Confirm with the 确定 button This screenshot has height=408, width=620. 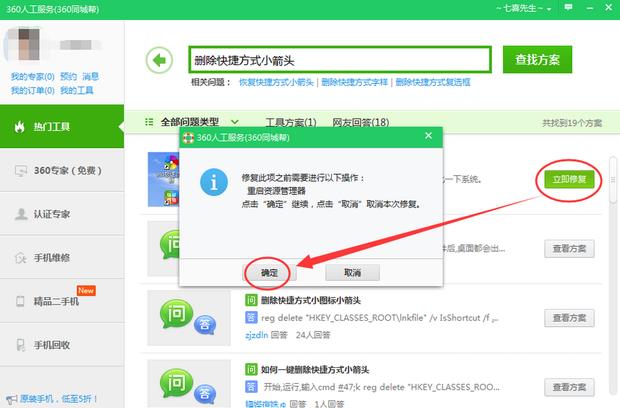point(269,272)
